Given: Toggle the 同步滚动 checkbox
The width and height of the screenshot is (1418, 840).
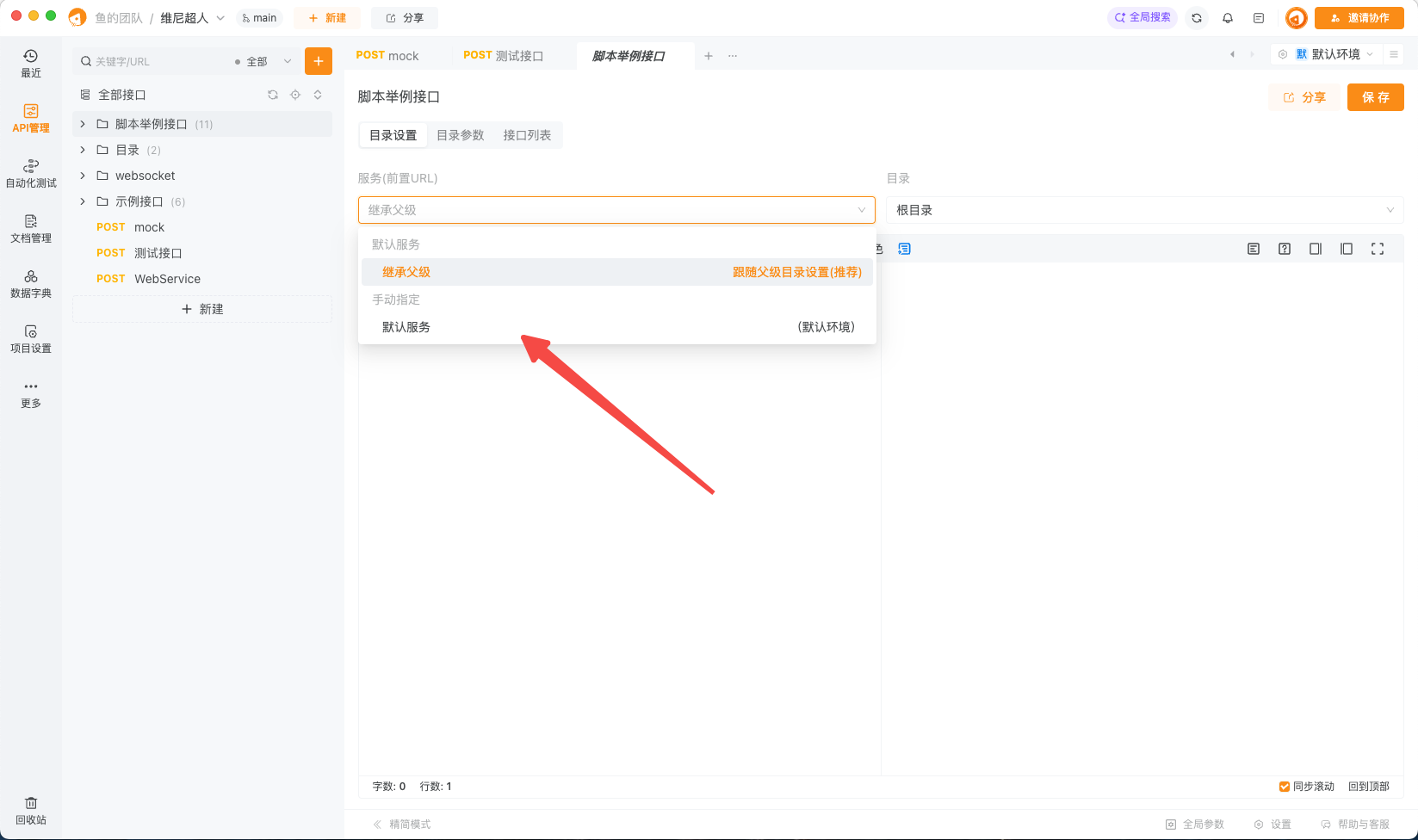Looking at the screenshot, I should 1284,786.
